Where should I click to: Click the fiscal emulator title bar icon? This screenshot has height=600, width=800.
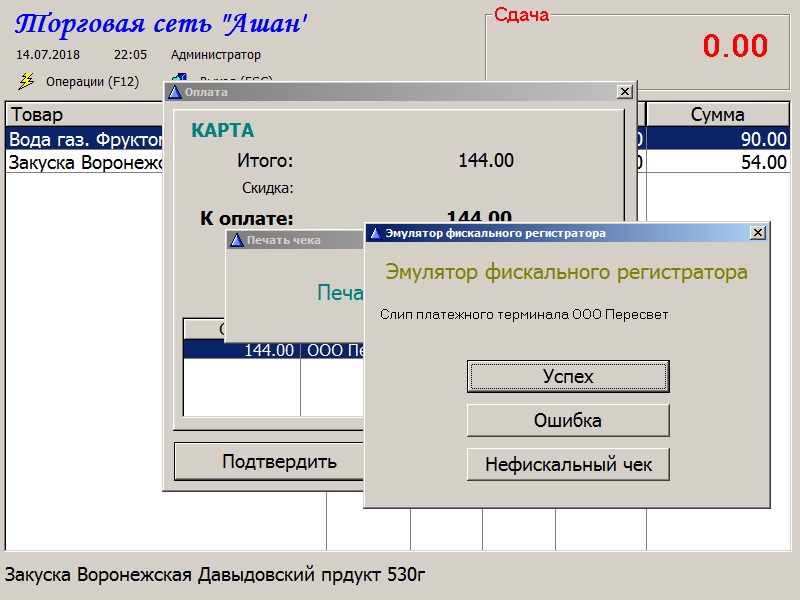pos(375,233)
